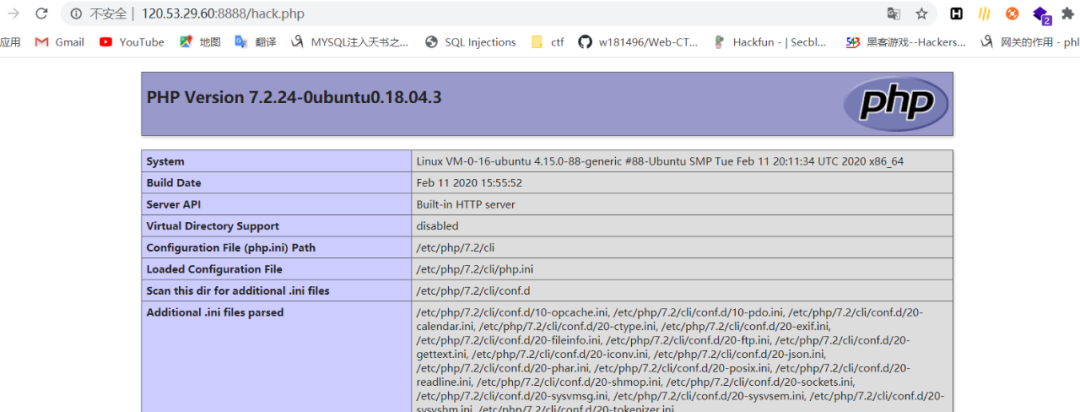This screenshot has width=1080, height=412.
Task: Open the purple extension with badge 2
Action: [x=1040, y=14]
